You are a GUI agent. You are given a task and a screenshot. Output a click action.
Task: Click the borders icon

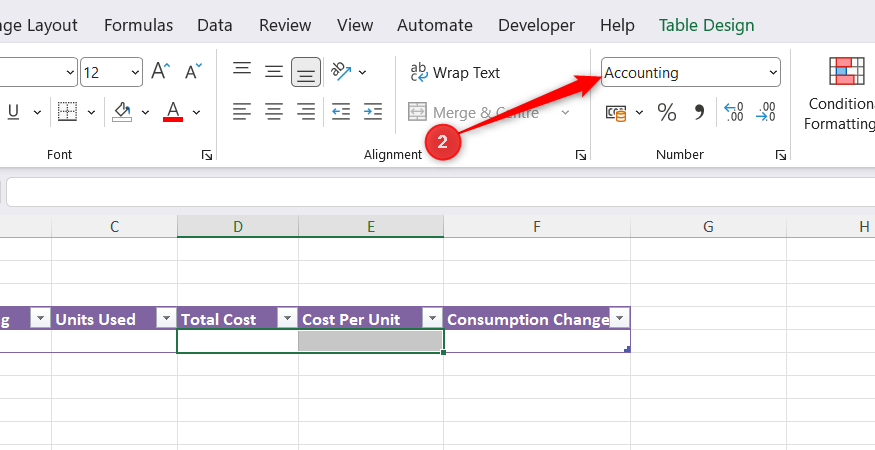(x=68, y=112)
